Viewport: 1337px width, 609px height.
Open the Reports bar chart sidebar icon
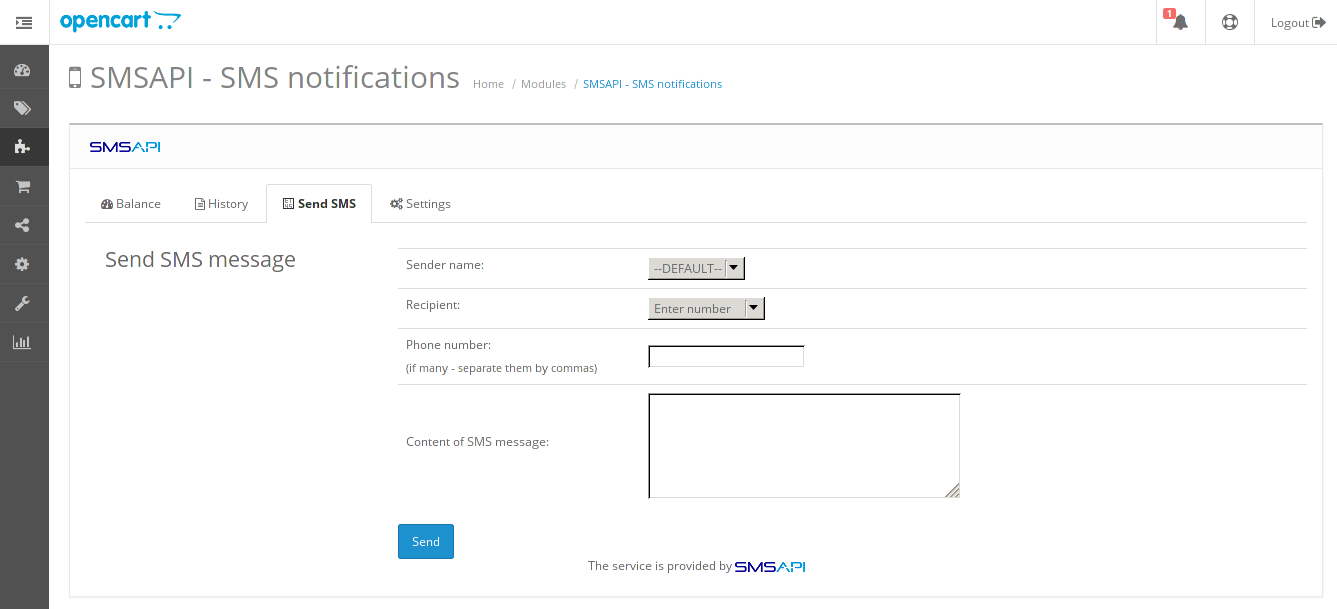(x=22, y=342)
